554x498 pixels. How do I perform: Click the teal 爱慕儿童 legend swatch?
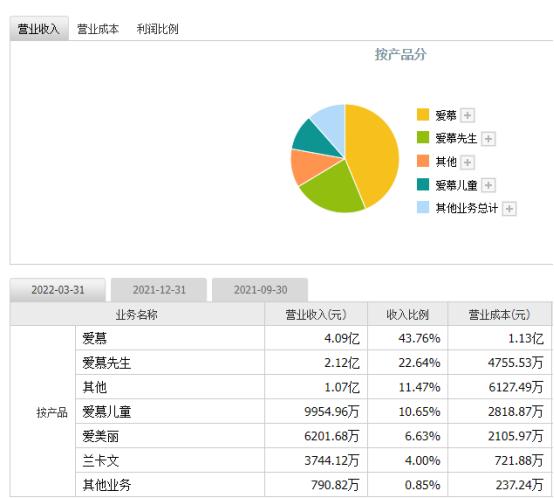(x=423, y=184)
